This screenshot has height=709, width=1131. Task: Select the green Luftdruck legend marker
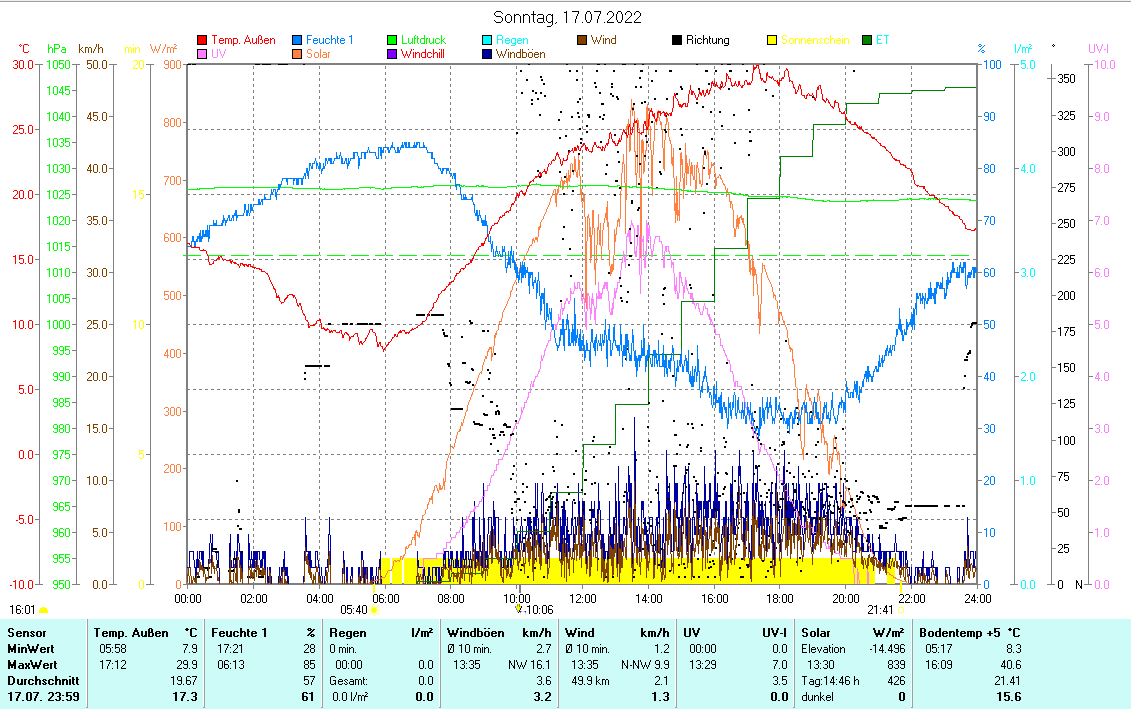(393, 41)
